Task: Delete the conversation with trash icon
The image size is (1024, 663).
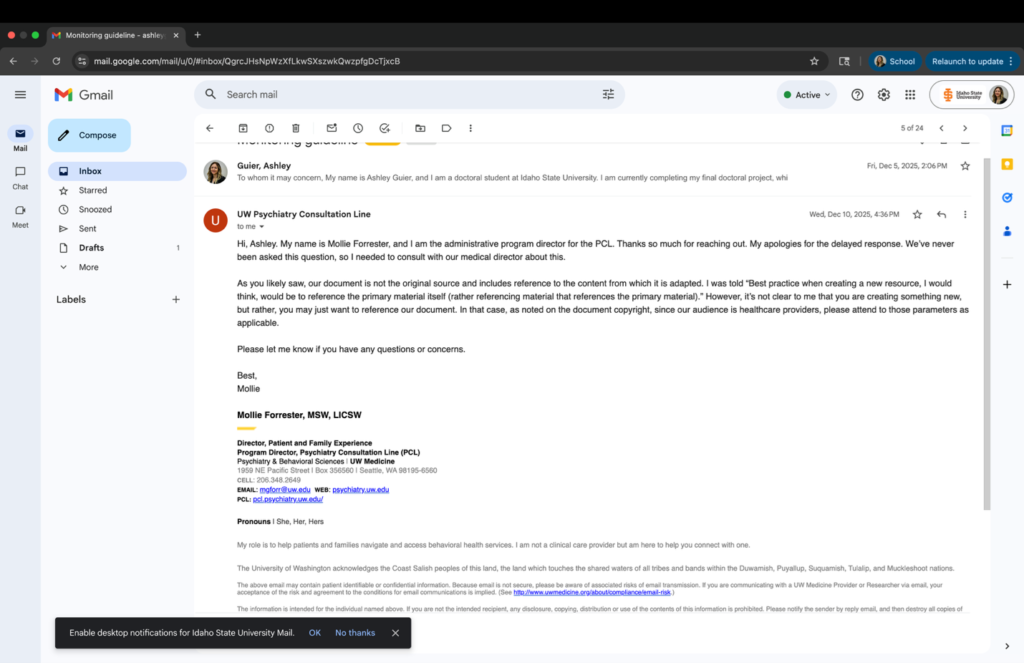Action: [x=296, y=128]
